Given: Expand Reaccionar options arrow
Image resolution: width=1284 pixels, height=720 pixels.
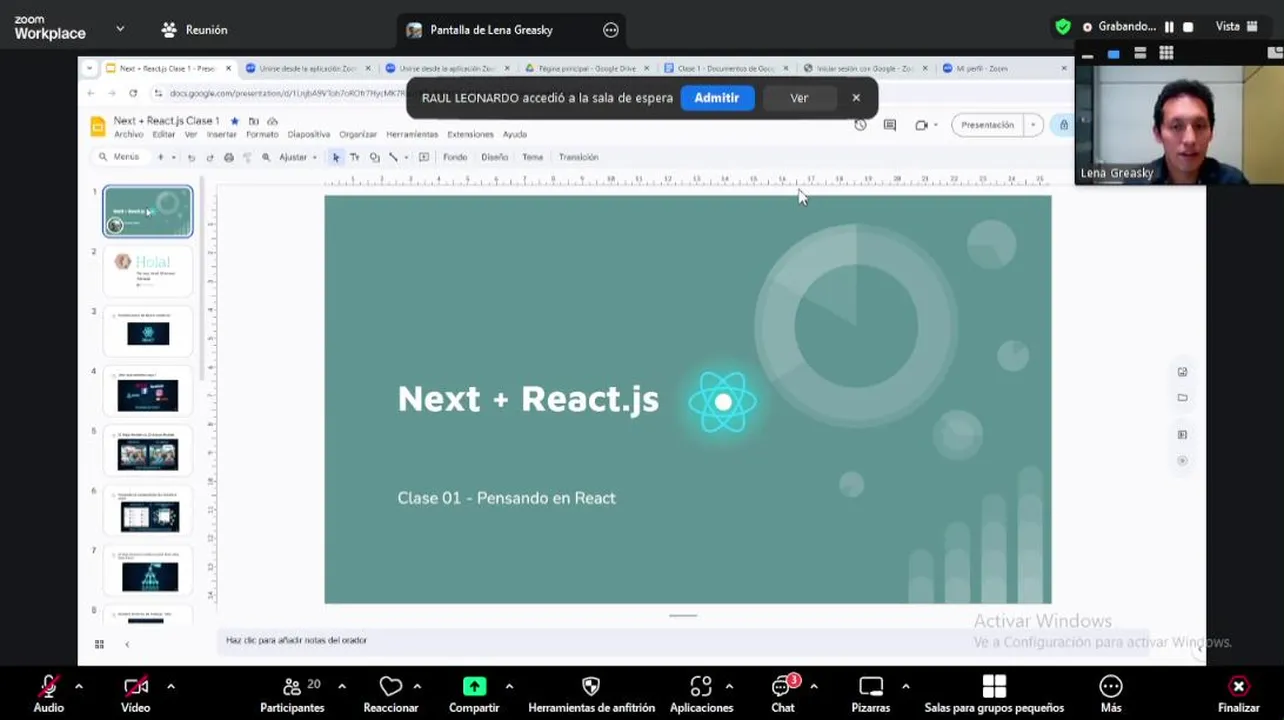Looking at the screenshot, I should [x=417, y=686].
